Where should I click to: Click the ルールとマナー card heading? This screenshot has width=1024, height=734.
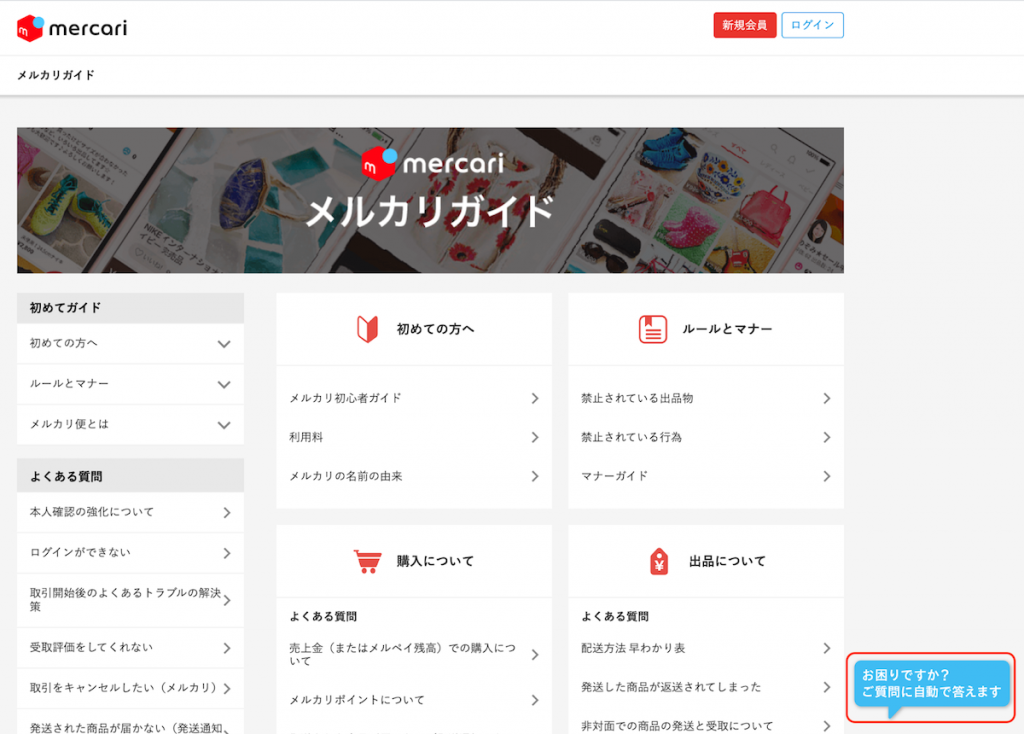click(728, 329)
